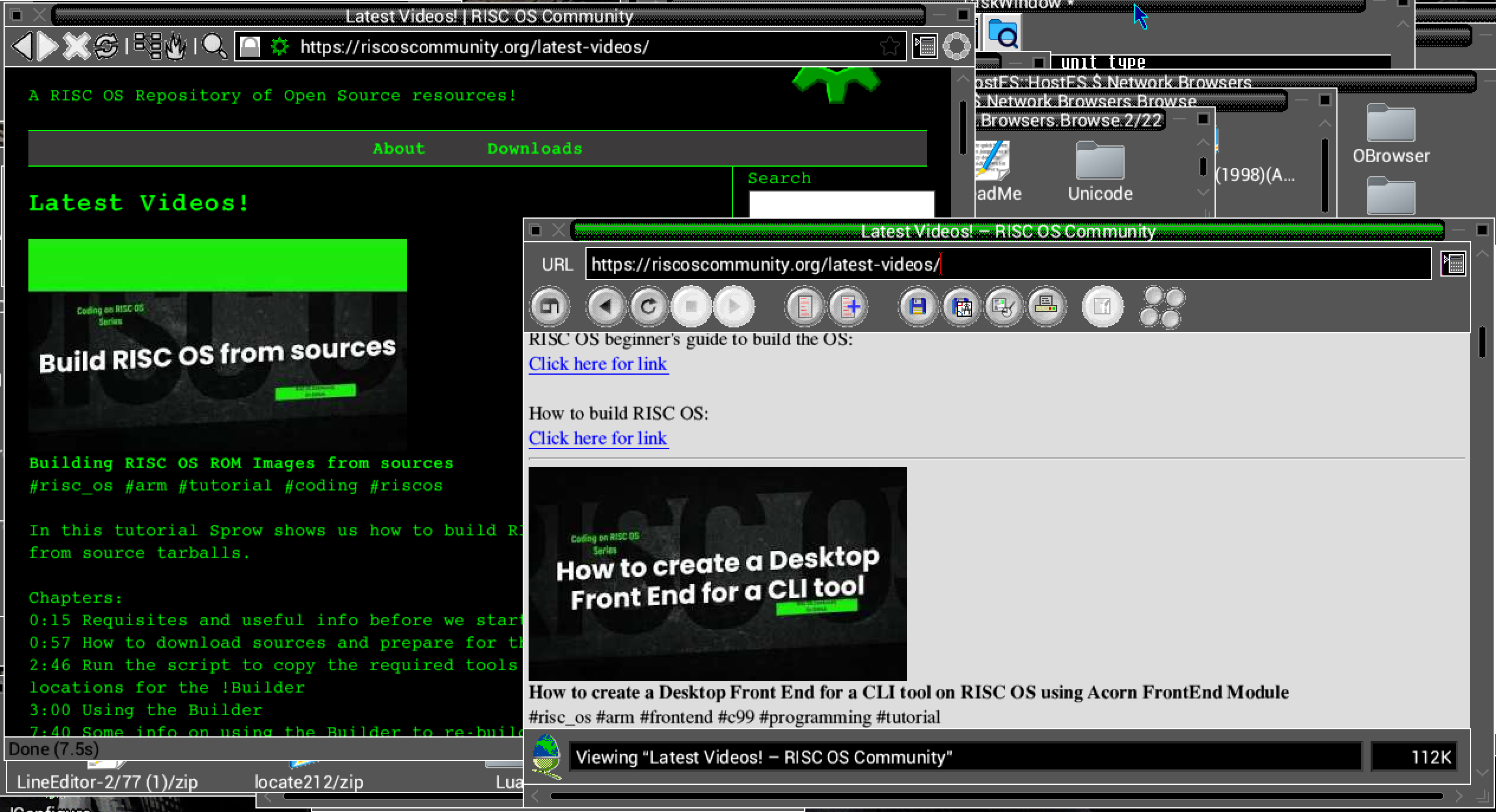1496x812 pixels.
Task: Open the About menu item on the page
Action: [x=399, y=148]
